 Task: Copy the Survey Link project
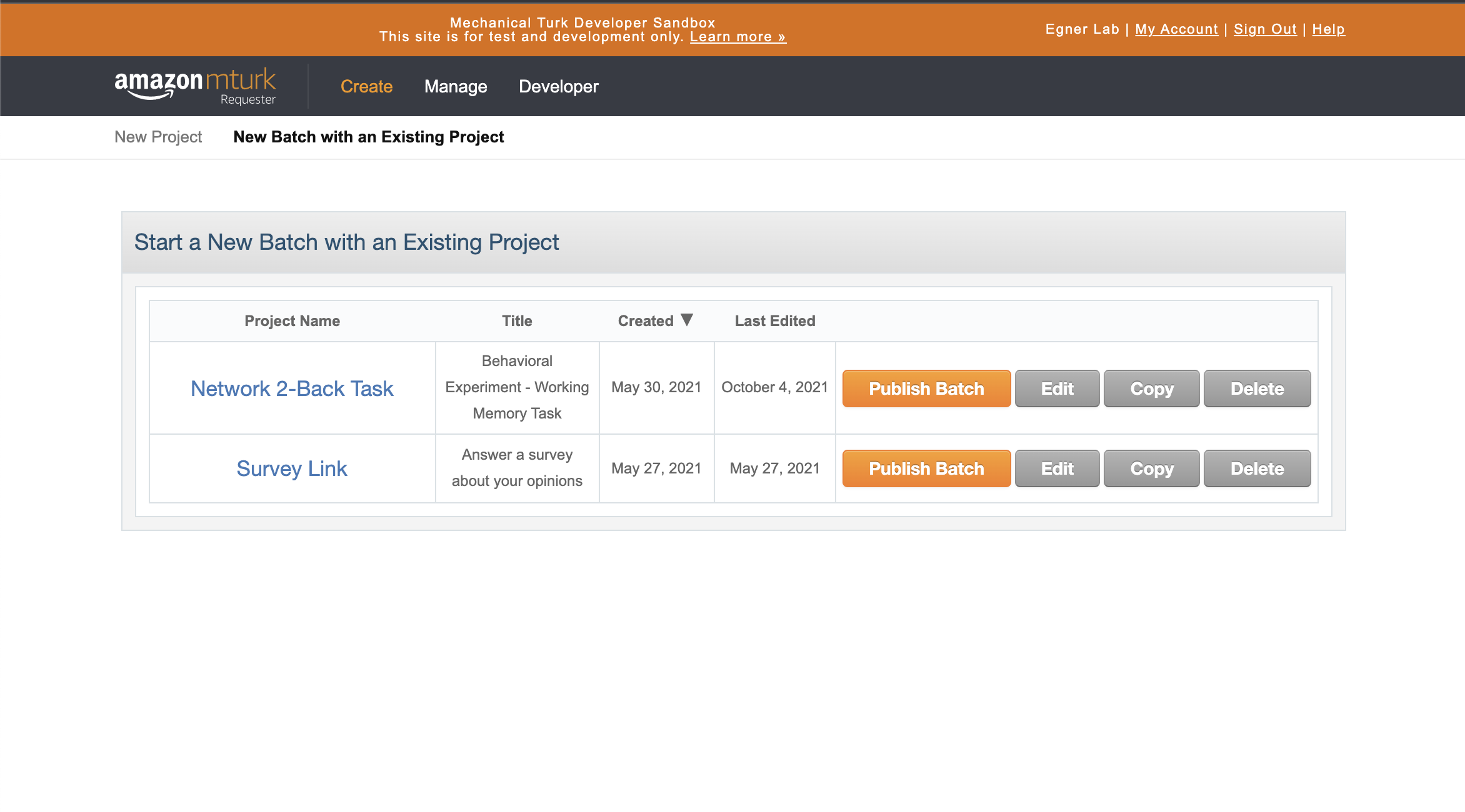click(x=1151, y=468)
